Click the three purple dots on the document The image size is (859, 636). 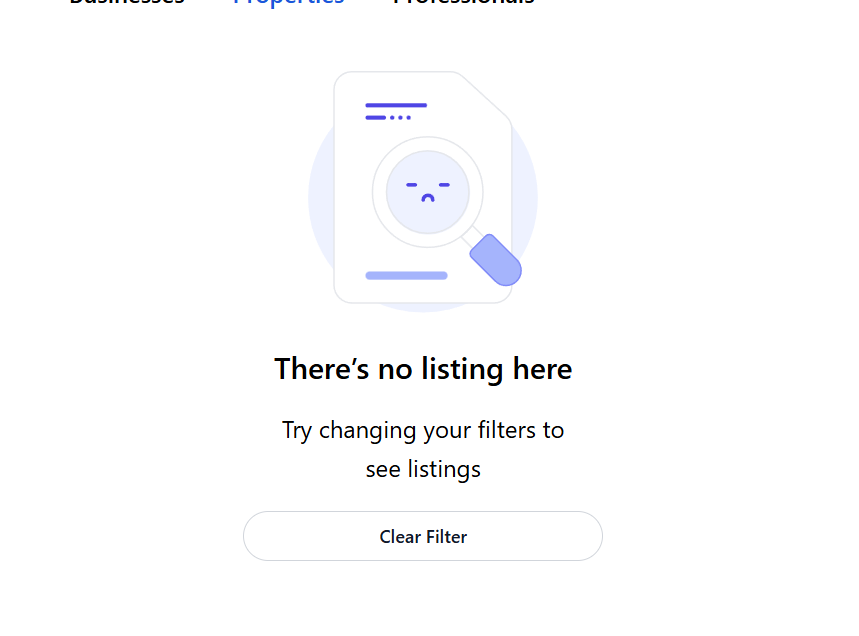pyautogui.click(x=401, y=118)
